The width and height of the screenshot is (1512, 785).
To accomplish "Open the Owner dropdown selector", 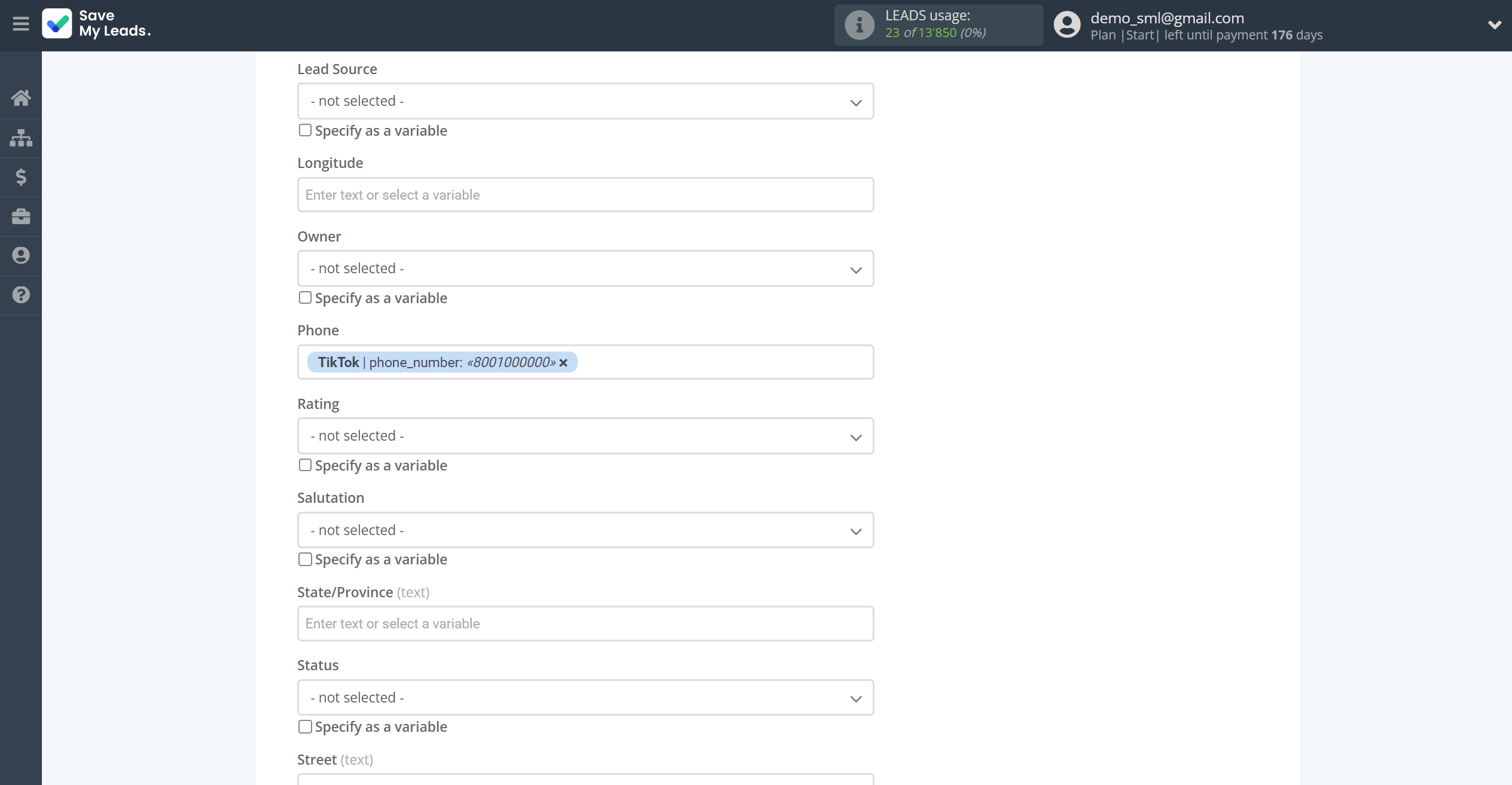I will (585, 268).
